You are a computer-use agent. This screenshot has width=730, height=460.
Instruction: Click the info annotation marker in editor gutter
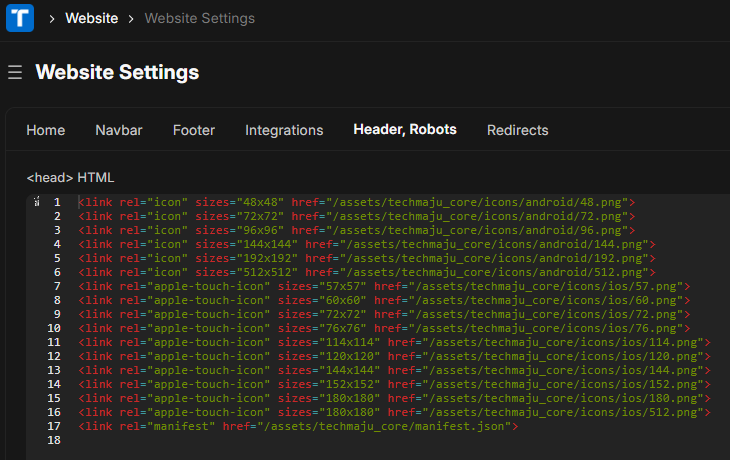click(x=37, y=202)
